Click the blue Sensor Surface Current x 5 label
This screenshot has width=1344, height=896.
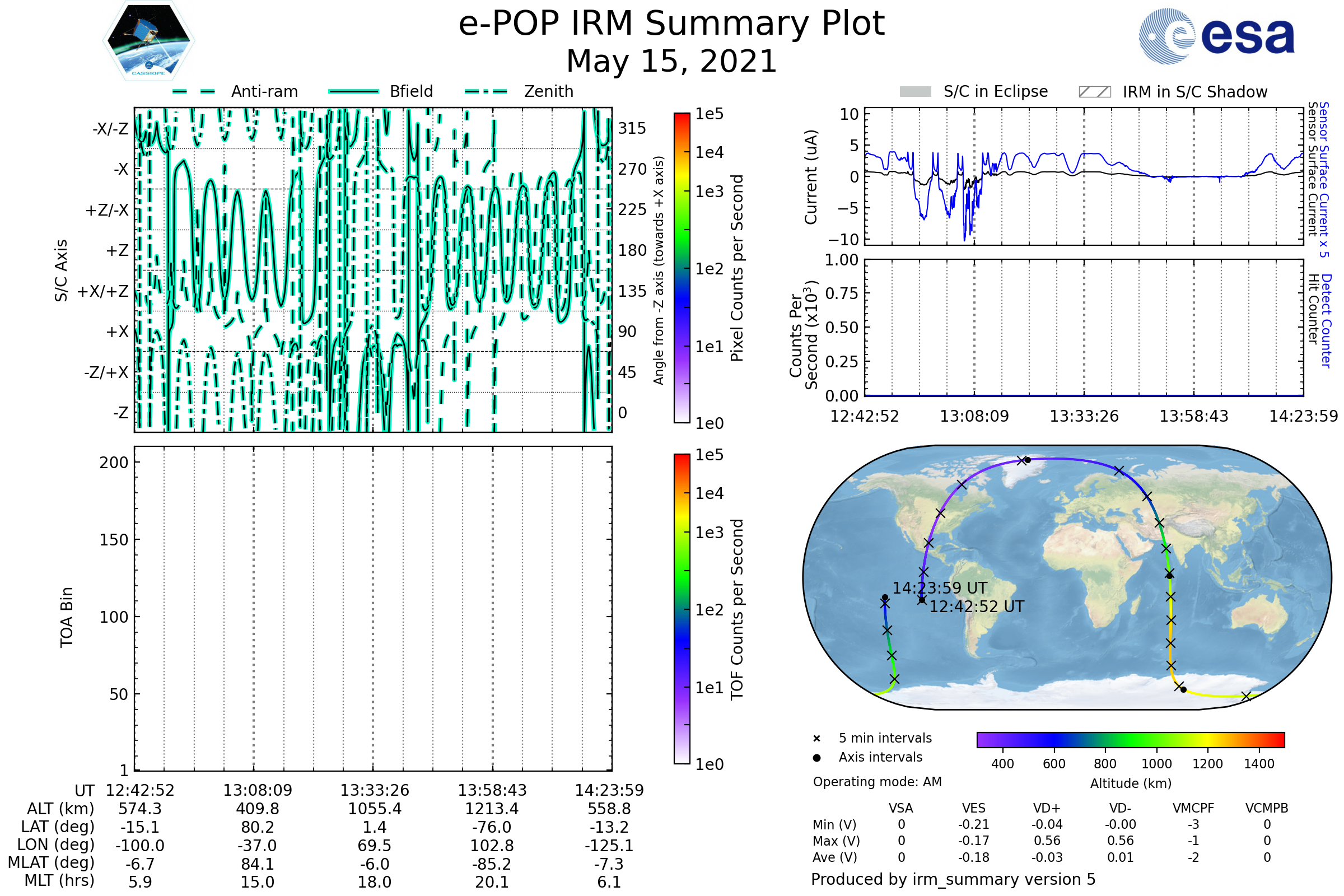(1323, 179)
